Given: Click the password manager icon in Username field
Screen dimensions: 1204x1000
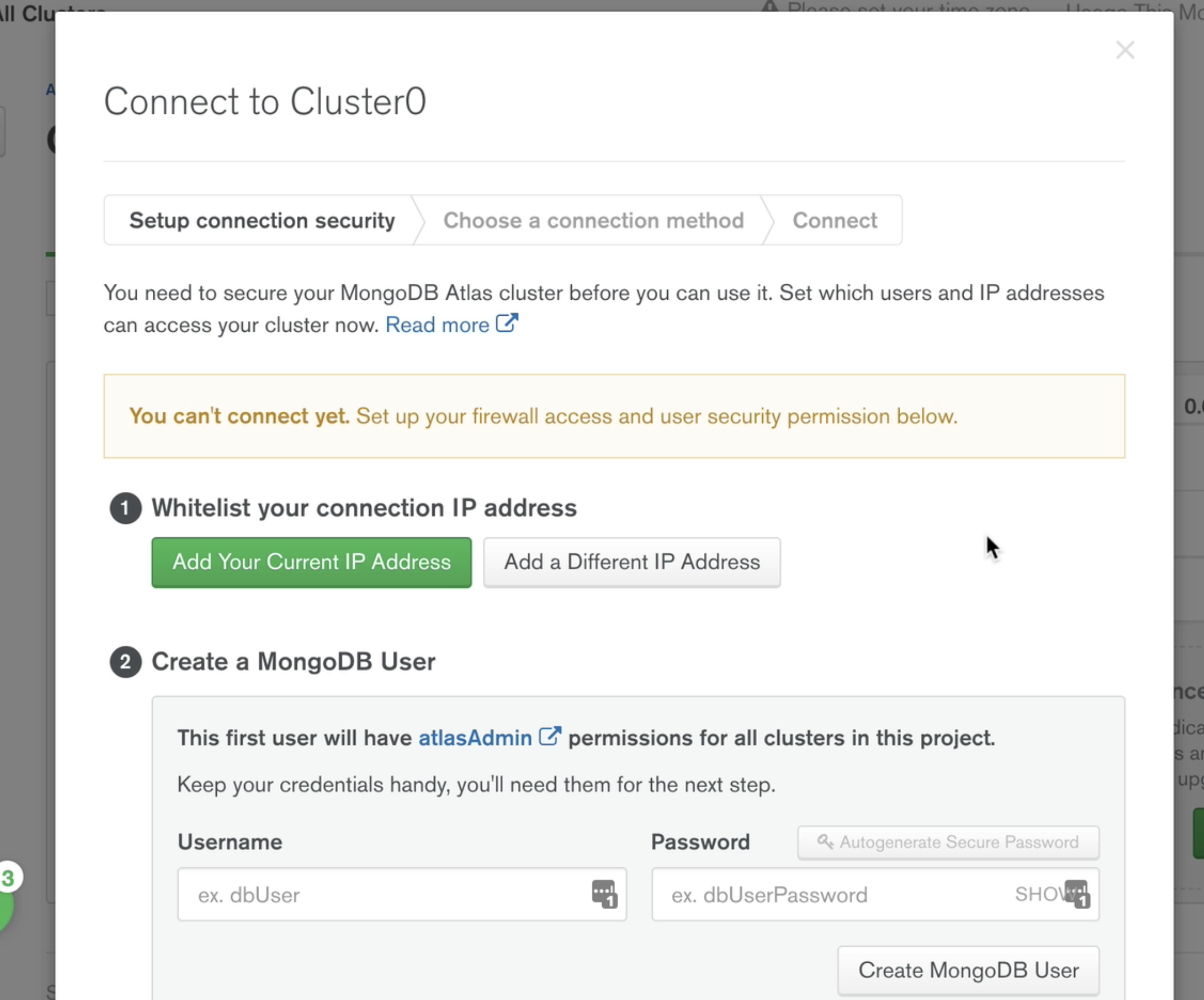Looking at the screenshot, I should tap(604, 894).
